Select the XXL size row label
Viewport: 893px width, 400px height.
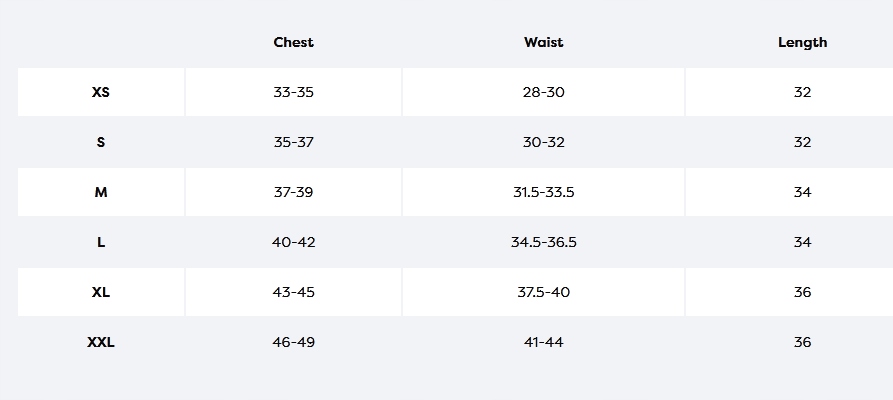click(101, 342)
